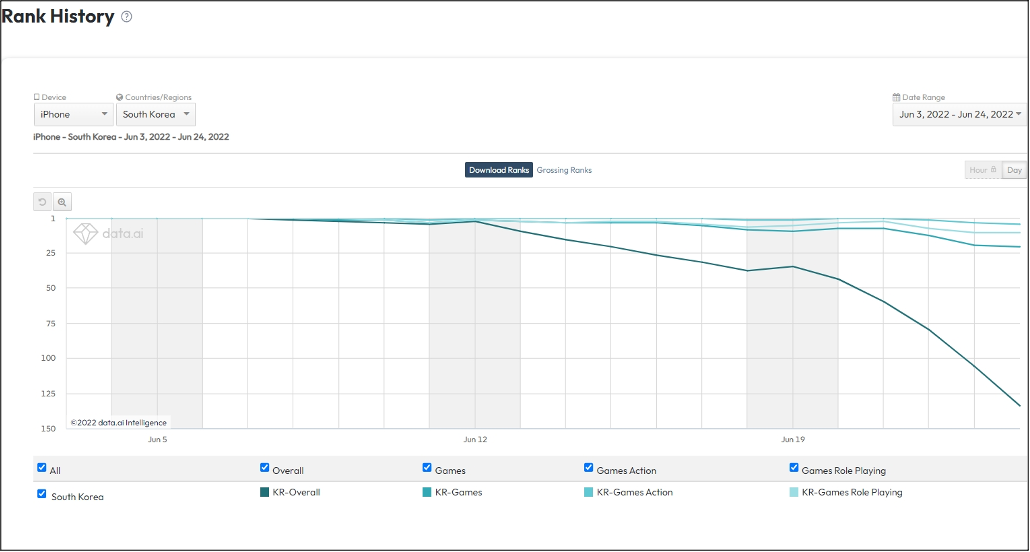Select the Download Ranks tab

click(x=498, y=170)
